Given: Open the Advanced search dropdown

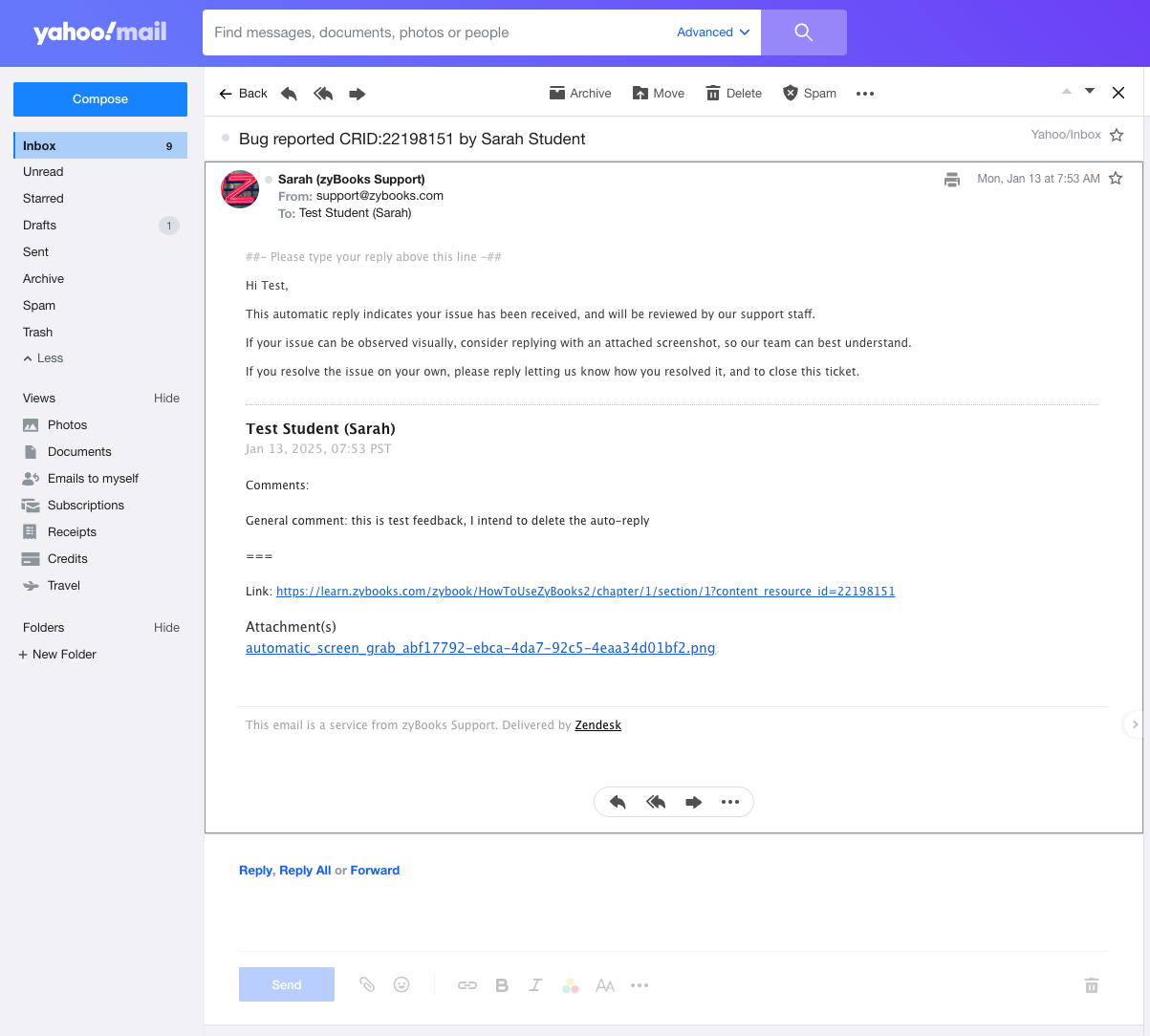Looking at the screenshot, I should [713, 32].
